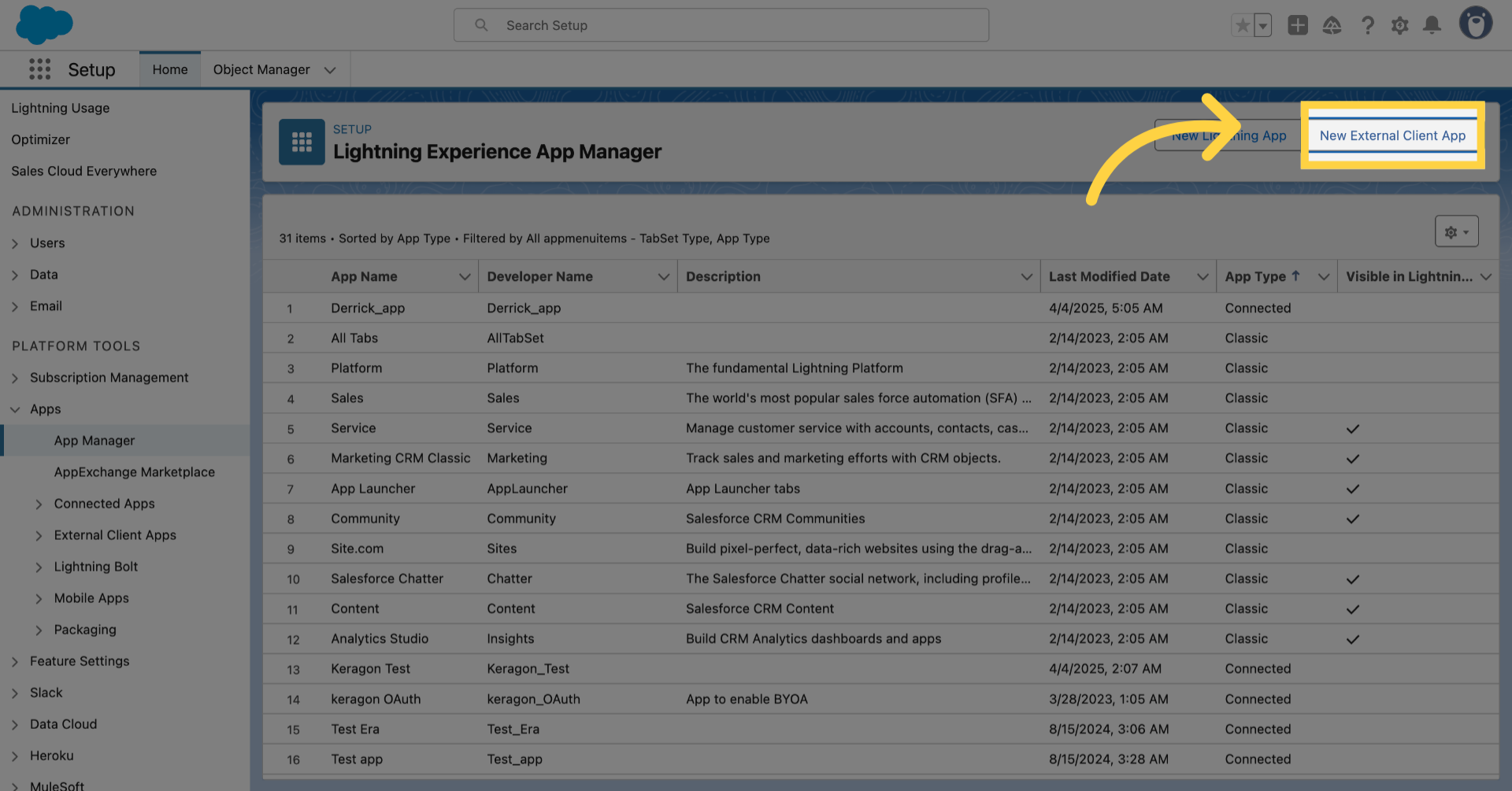Collapse the Apps sidebar section

(15, 409)
